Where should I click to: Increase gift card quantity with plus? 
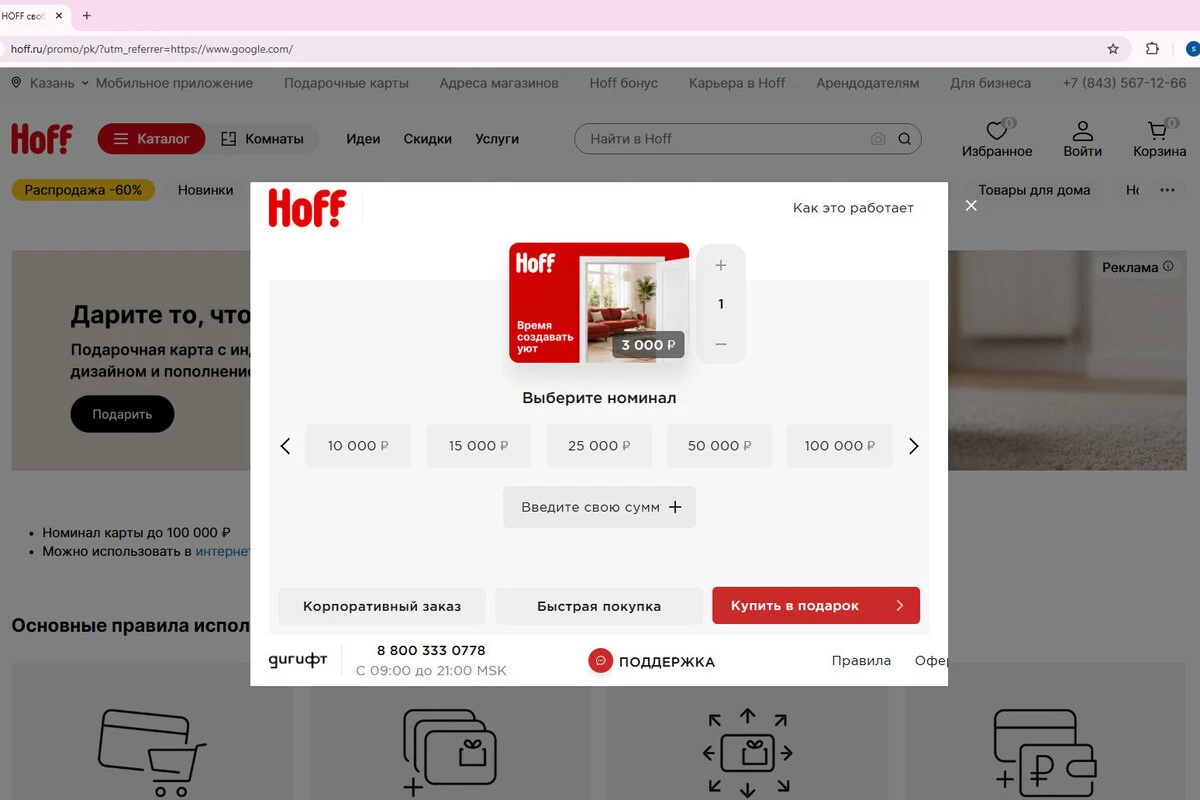[x=721, y=265]
